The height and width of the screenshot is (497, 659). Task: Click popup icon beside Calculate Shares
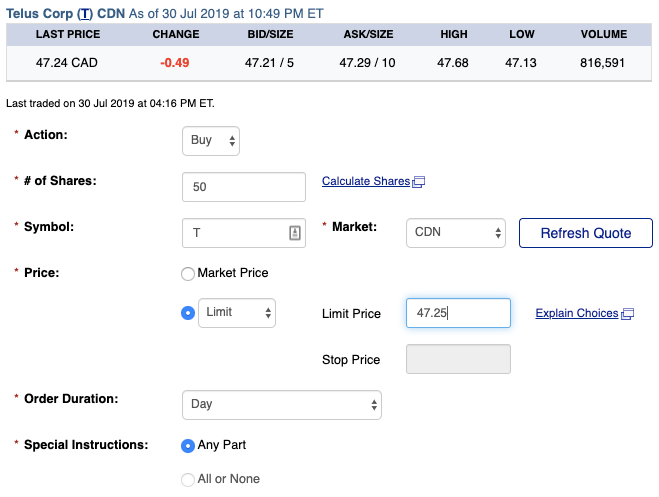pyautogui.click(x=419, y=181)
